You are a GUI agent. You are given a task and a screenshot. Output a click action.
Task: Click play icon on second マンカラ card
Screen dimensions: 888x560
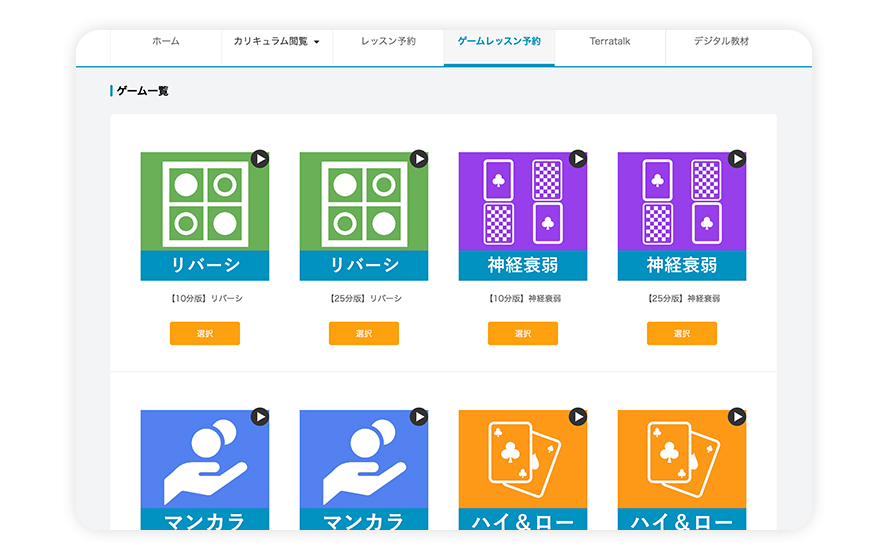click(419, 416)
